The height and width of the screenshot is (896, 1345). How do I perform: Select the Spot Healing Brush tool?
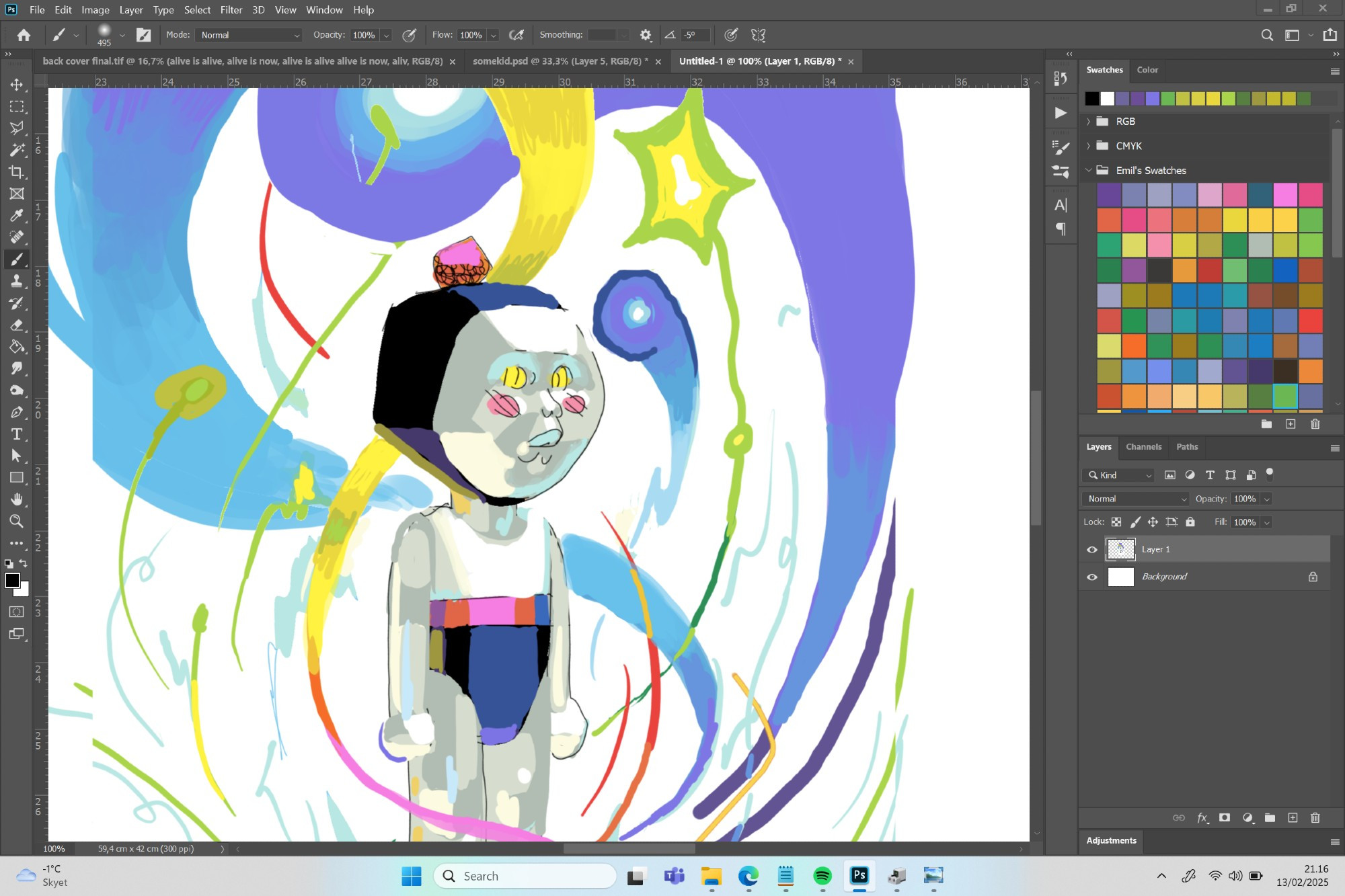pos(17,237)
